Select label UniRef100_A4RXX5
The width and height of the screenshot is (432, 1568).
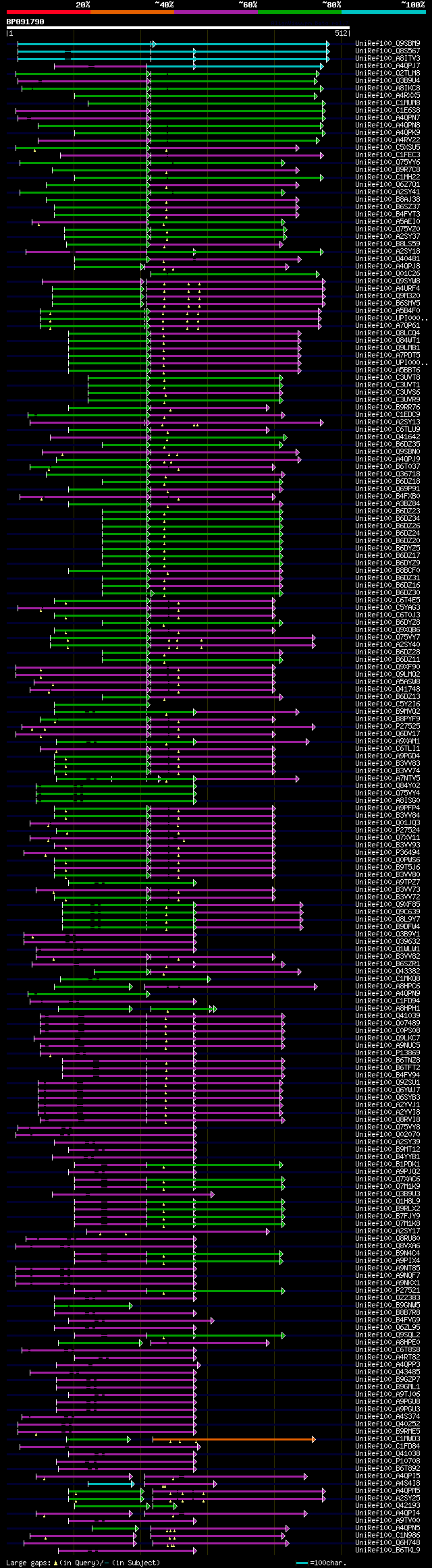coord(387,96)
